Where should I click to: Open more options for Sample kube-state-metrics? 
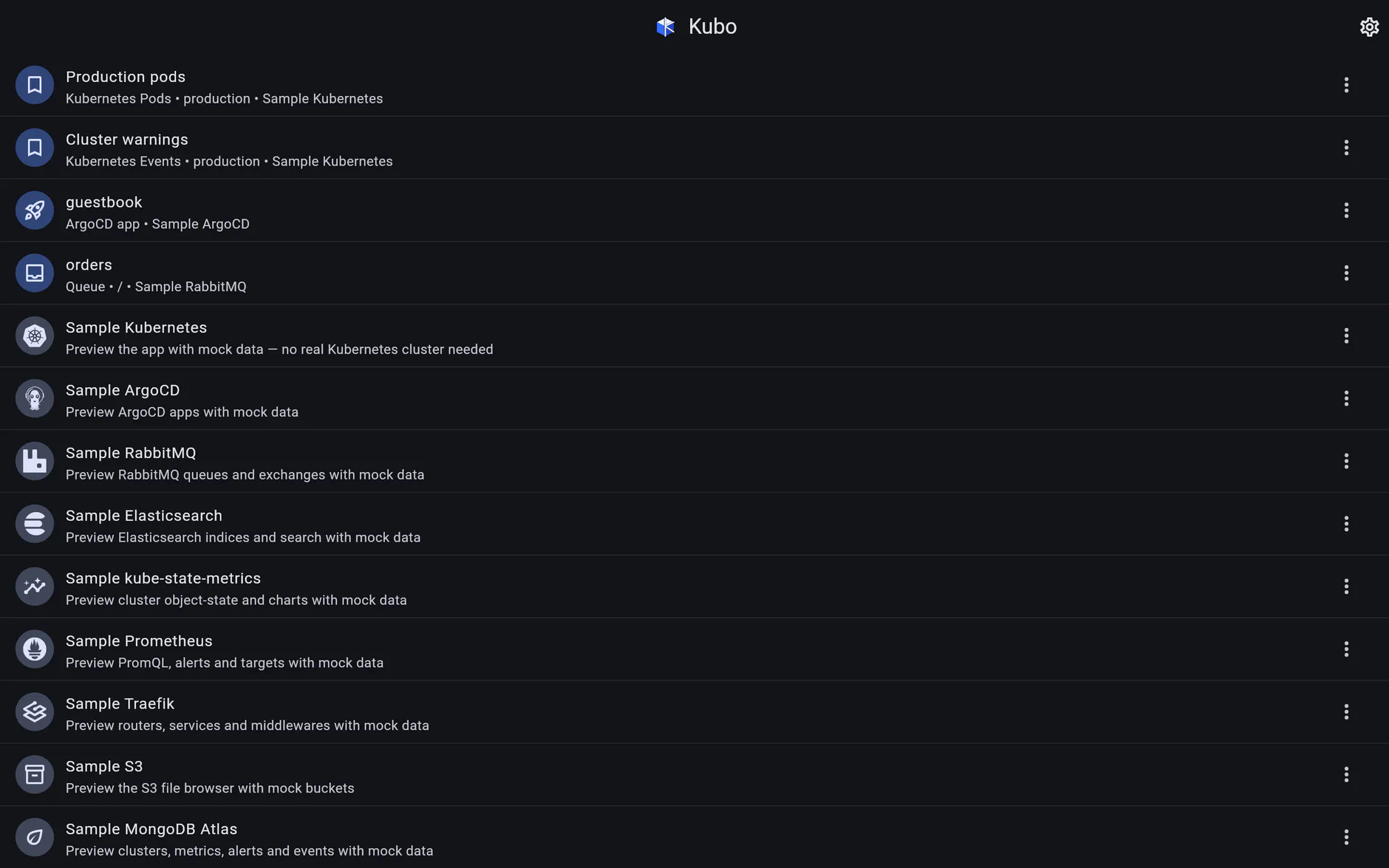(1346, 587)
